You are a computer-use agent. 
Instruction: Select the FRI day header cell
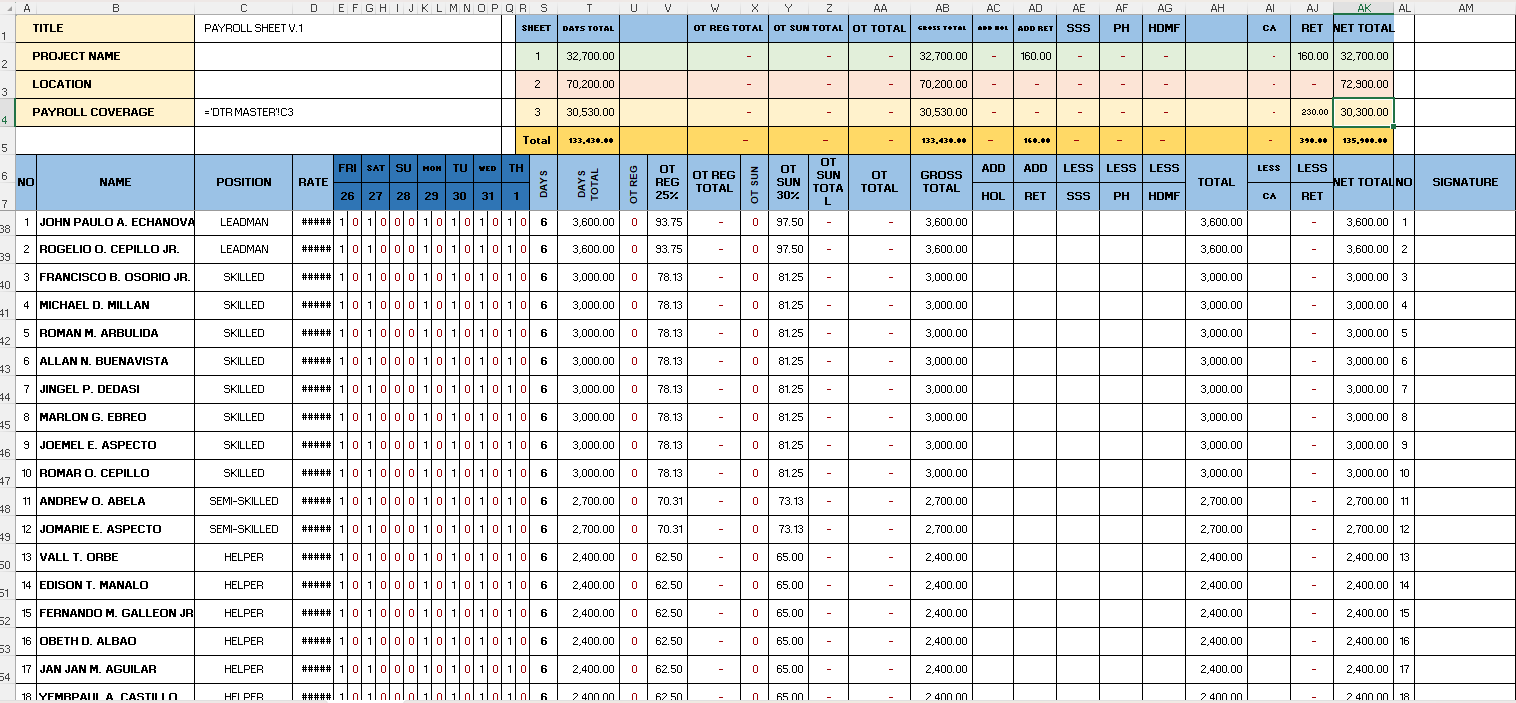347,168
